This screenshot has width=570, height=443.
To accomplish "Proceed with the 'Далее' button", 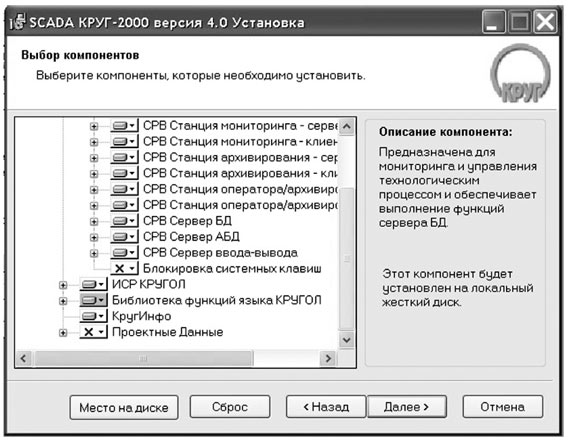I will [407, 407].
